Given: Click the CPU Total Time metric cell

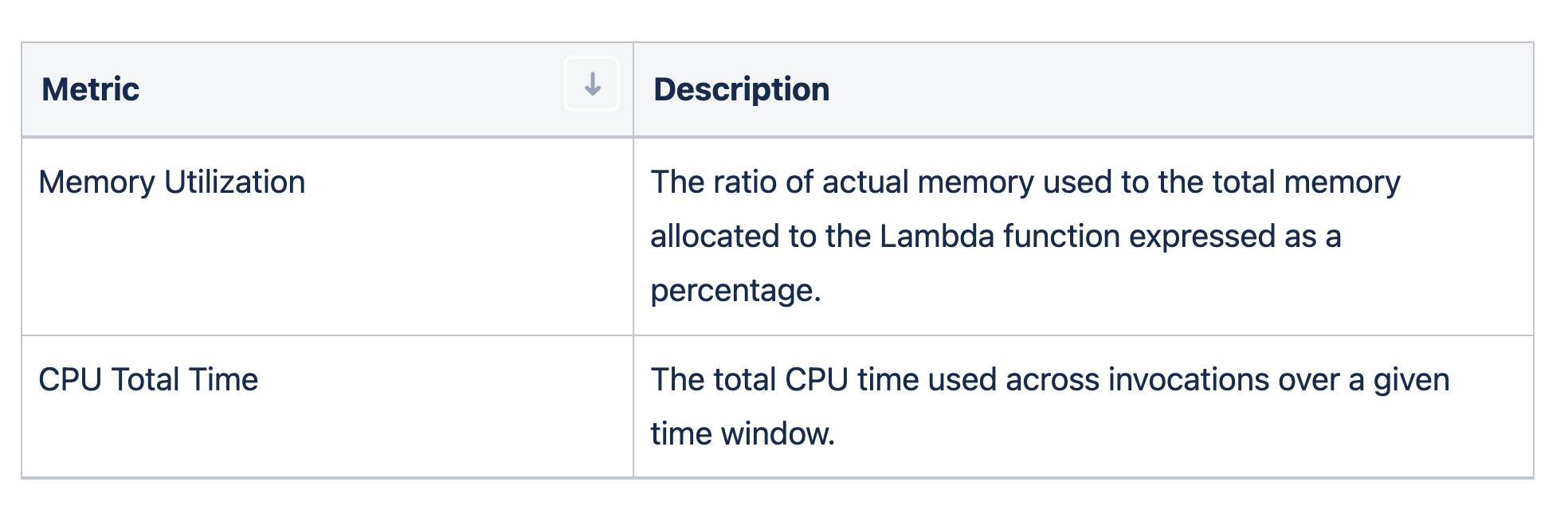Looking at the screenshot, I should [148, 380].
